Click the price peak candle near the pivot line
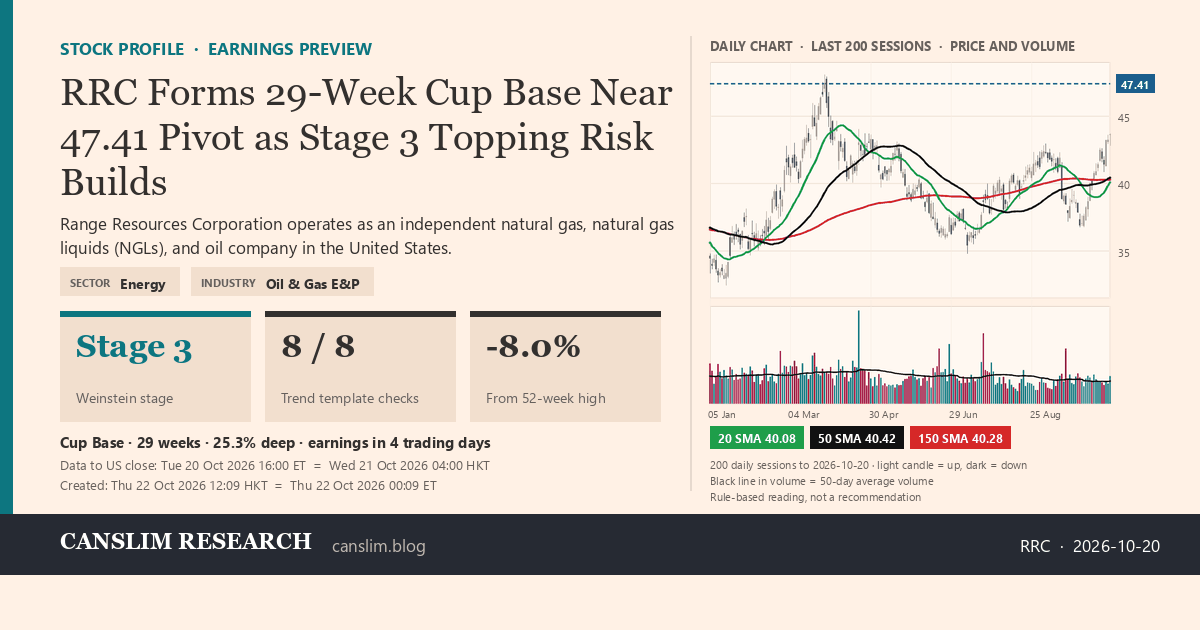Image resolution: width=1200 pixels, height=630 pixels. [x=825, y=97]
